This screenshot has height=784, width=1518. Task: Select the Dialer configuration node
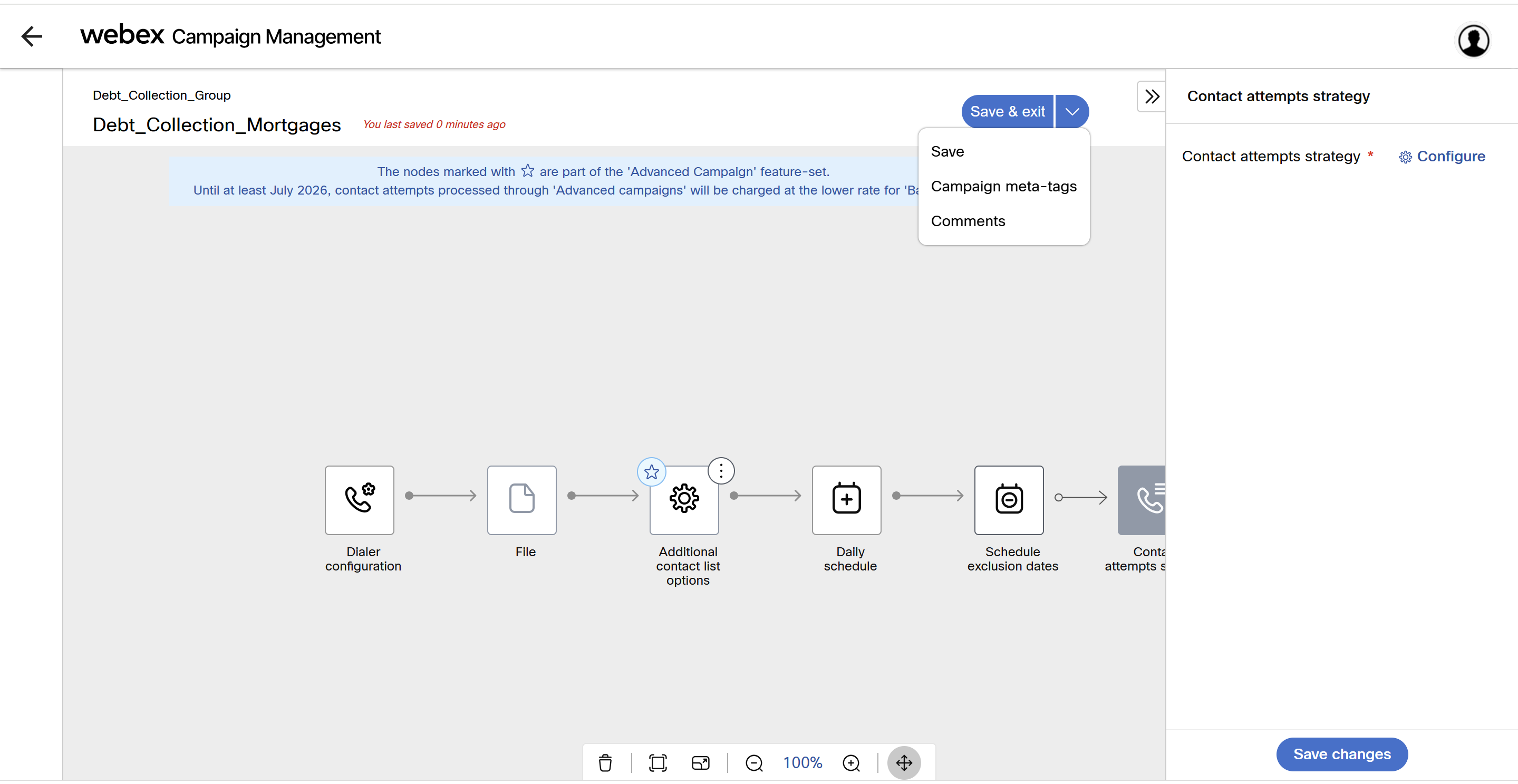click(359, 499)
